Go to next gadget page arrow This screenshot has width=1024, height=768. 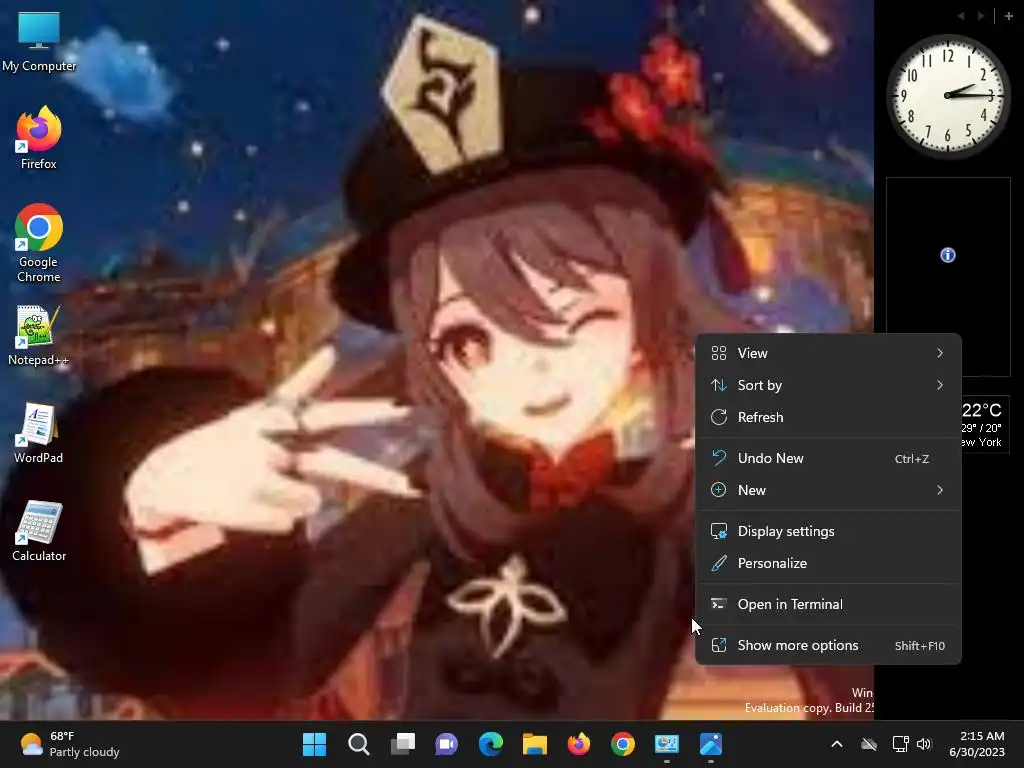tap(981, 16)
